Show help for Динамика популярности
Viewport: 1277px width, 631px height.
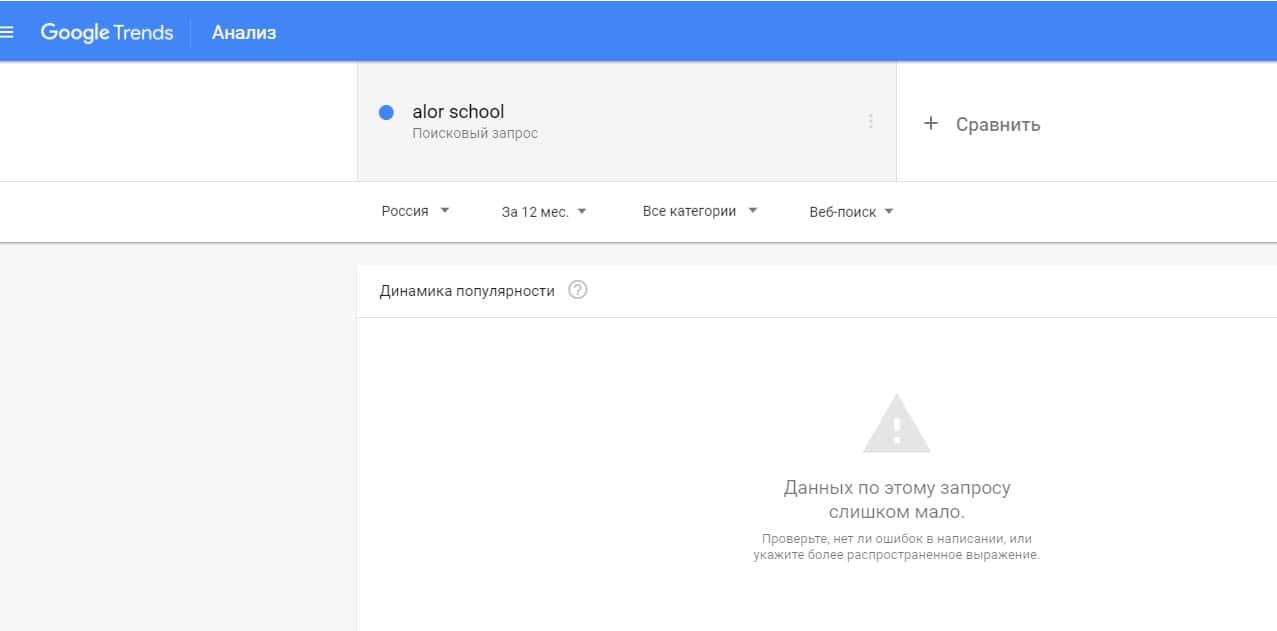(x=578, y=291)
